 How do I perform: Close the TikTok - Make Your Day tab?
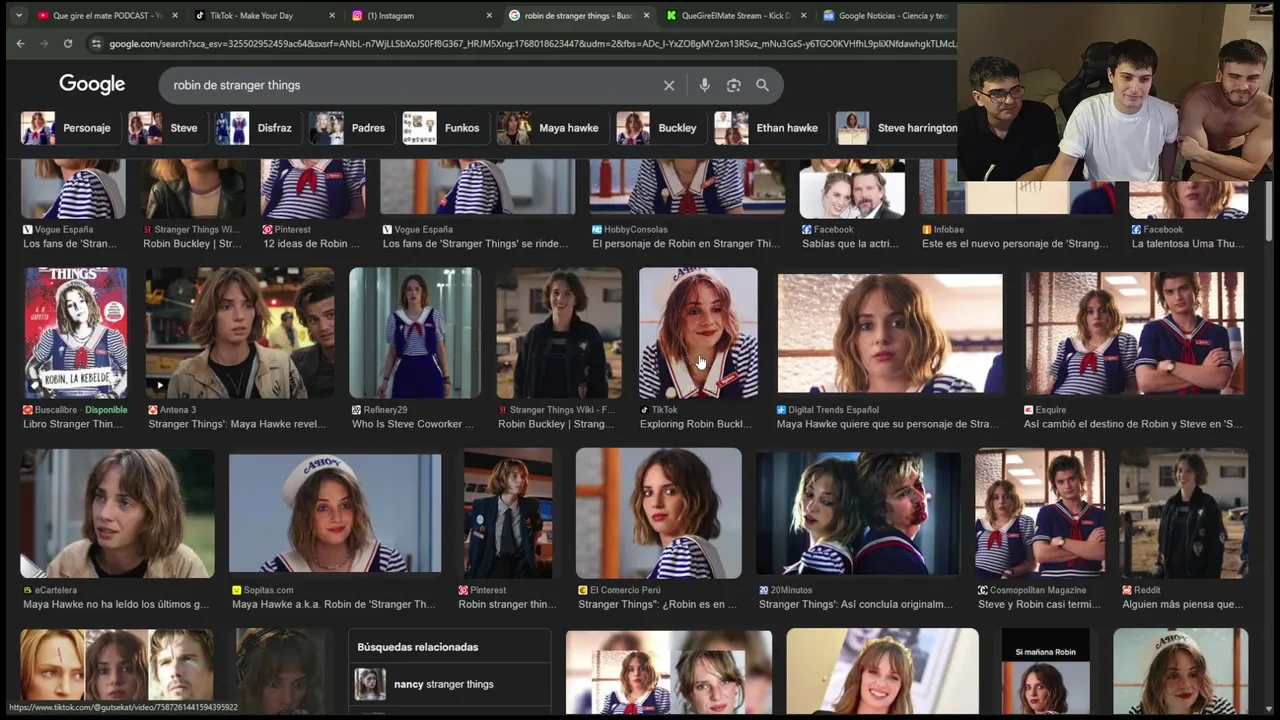(332, 15)
